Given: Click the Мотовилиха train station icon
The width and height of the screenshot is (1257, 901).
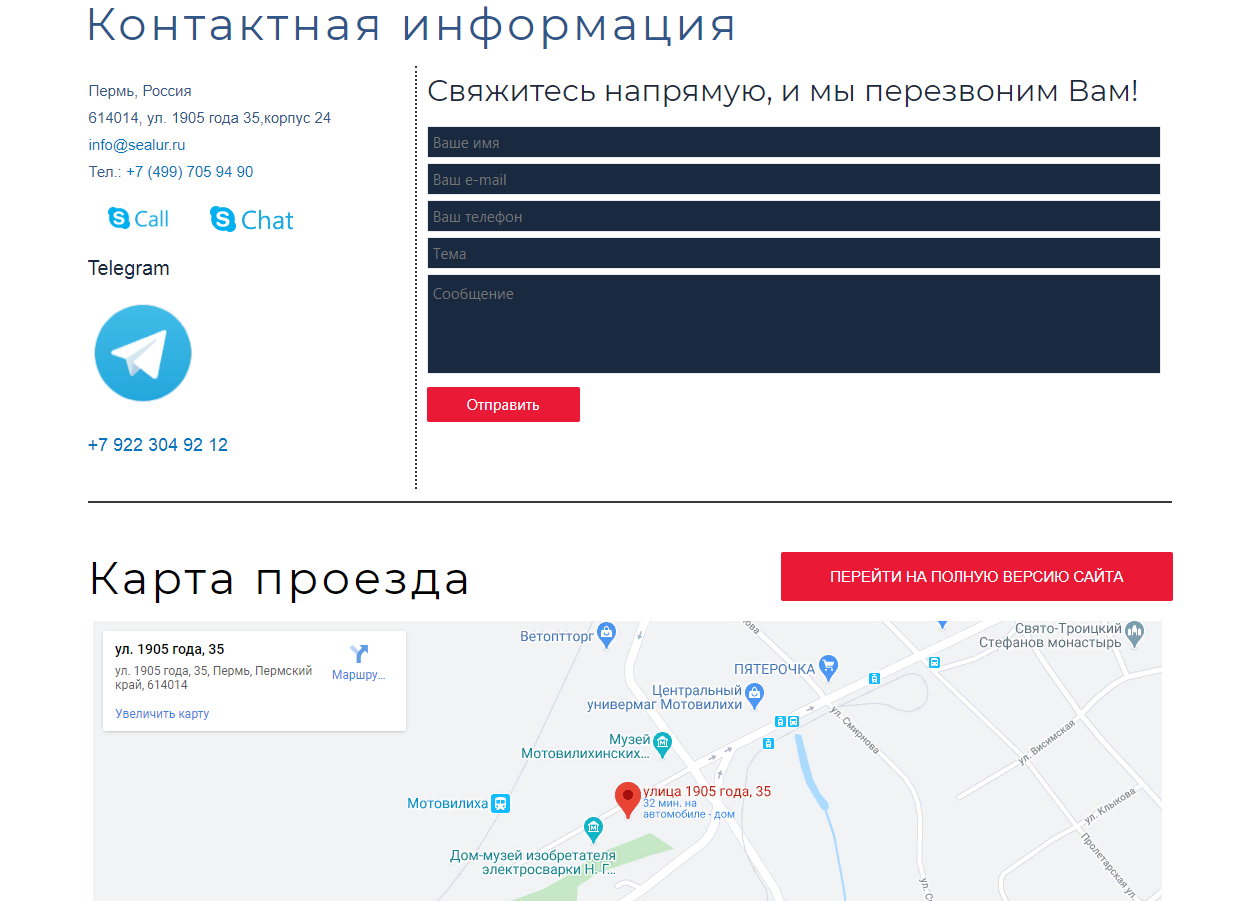Looking at the screenshot, I should [501, 803].
